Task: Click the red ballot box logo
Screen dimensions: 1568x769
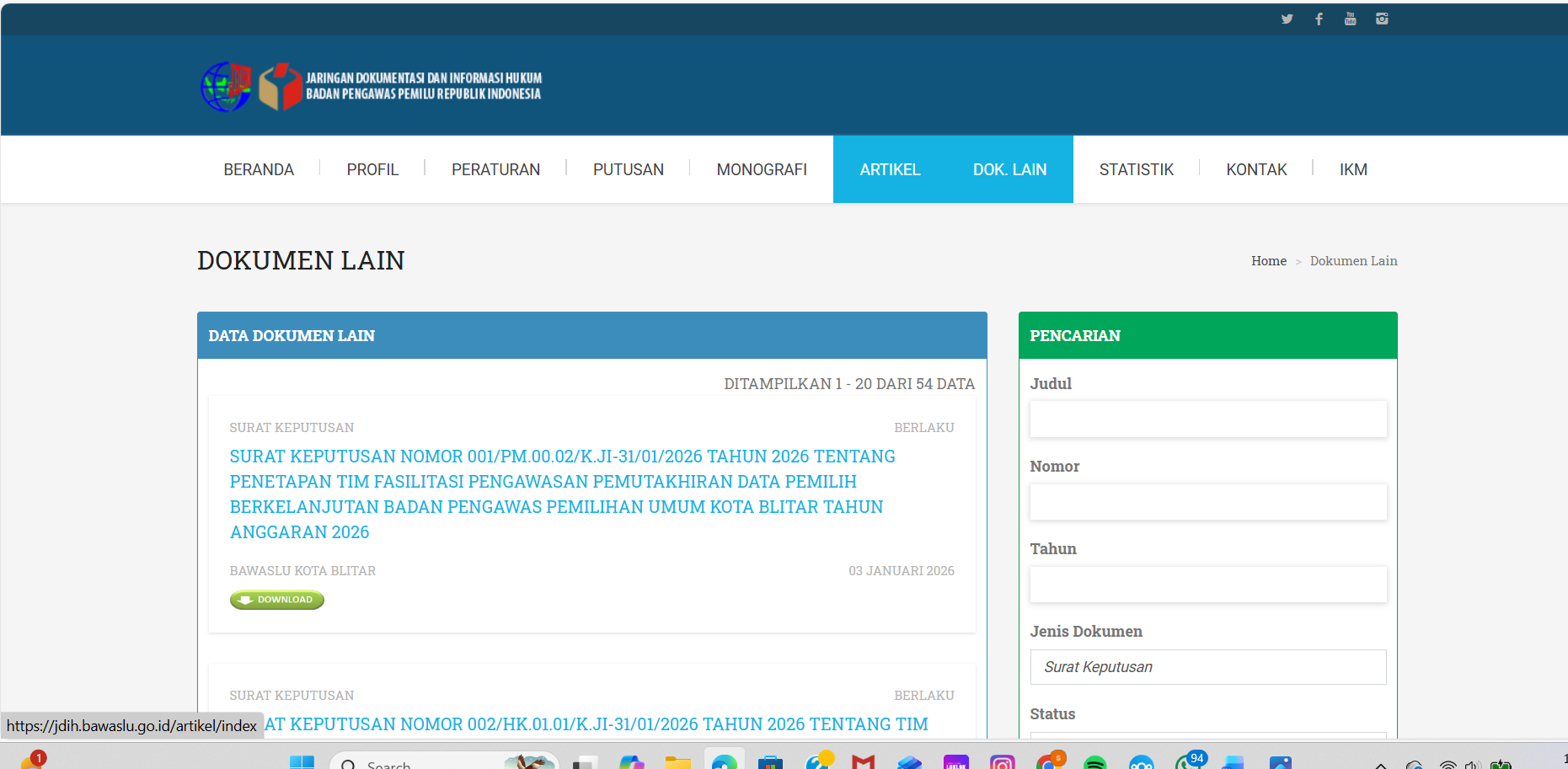Action: 280,86
